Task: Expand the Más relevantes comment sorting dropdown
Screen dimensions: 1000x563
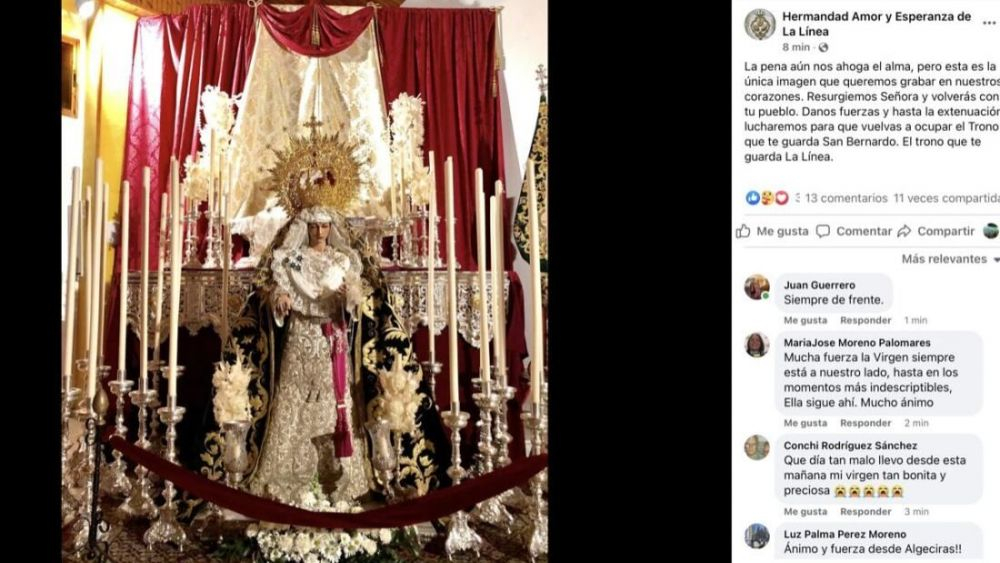Action: click(950, 259)
